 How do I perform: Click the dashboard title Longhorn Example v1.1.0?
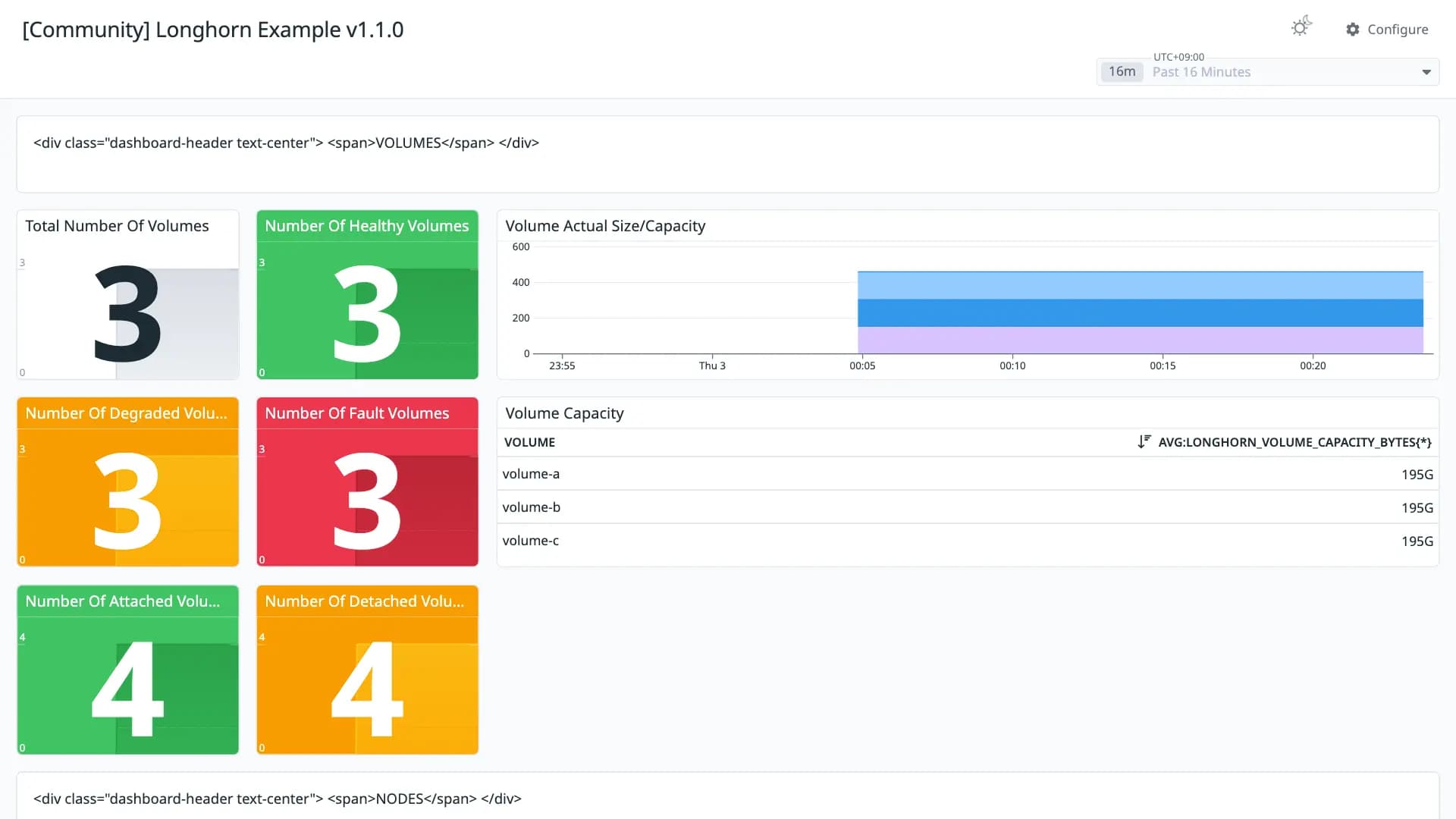(213, 30)
